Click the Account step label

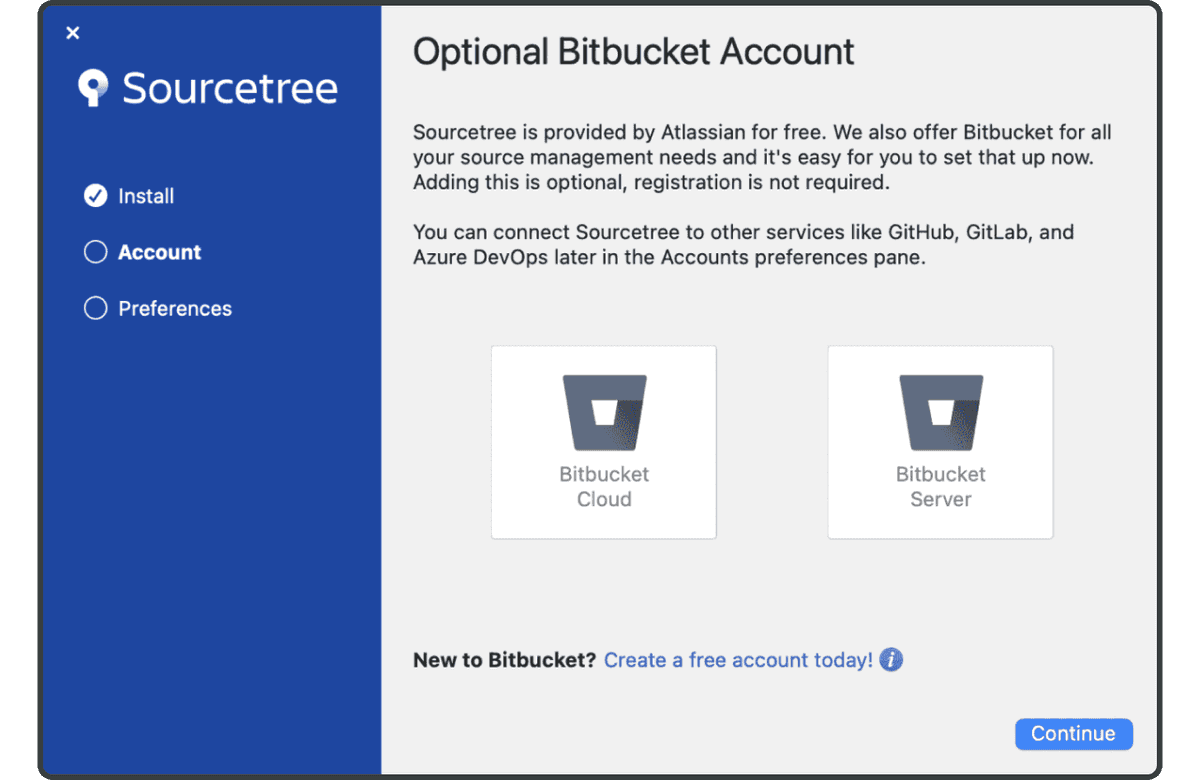(160, 252)
